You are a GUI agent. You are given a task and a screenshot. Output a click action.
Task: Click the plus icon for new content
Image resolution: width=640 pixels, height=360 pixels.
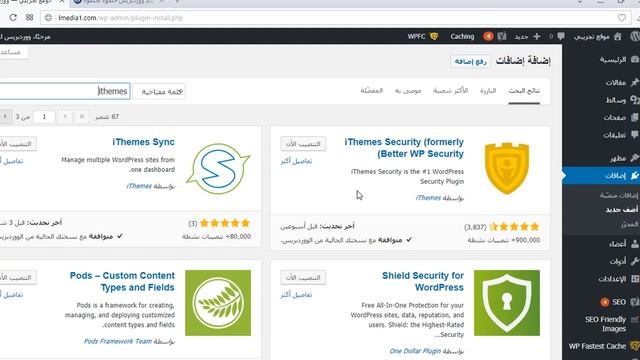[x=537, y=36]
